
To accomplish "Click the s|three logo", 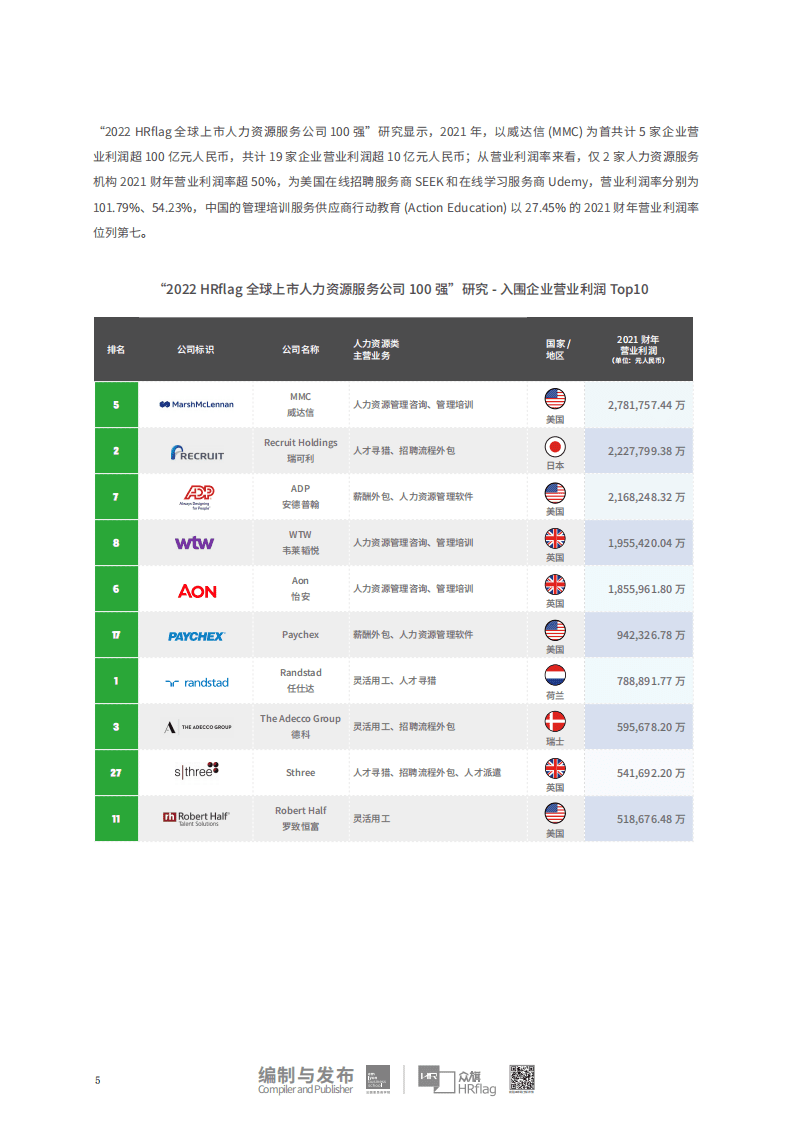I will click(x=196, y=771).
